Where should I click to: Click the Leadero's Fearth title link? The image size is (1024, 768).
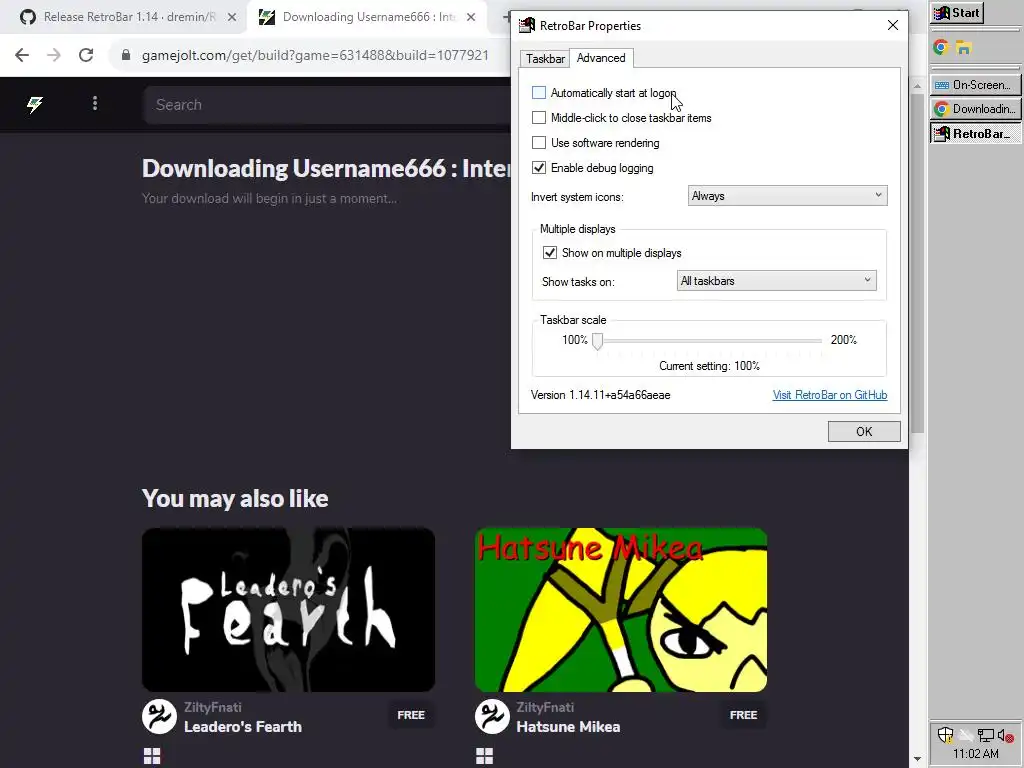(x=243, y=727)
